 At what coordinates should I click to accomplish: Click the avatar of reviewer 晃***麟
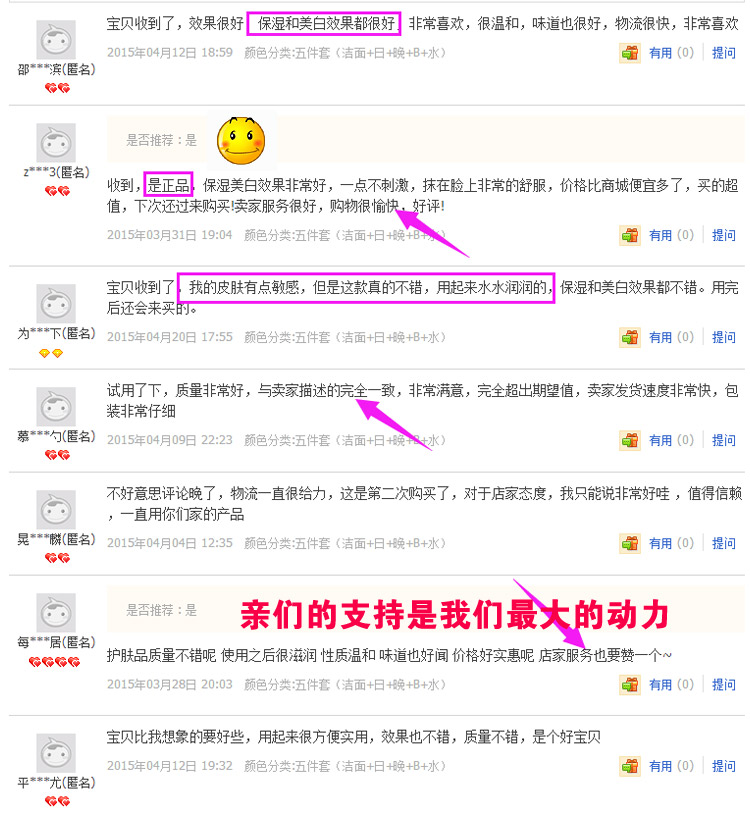click(x=56, y=510)
